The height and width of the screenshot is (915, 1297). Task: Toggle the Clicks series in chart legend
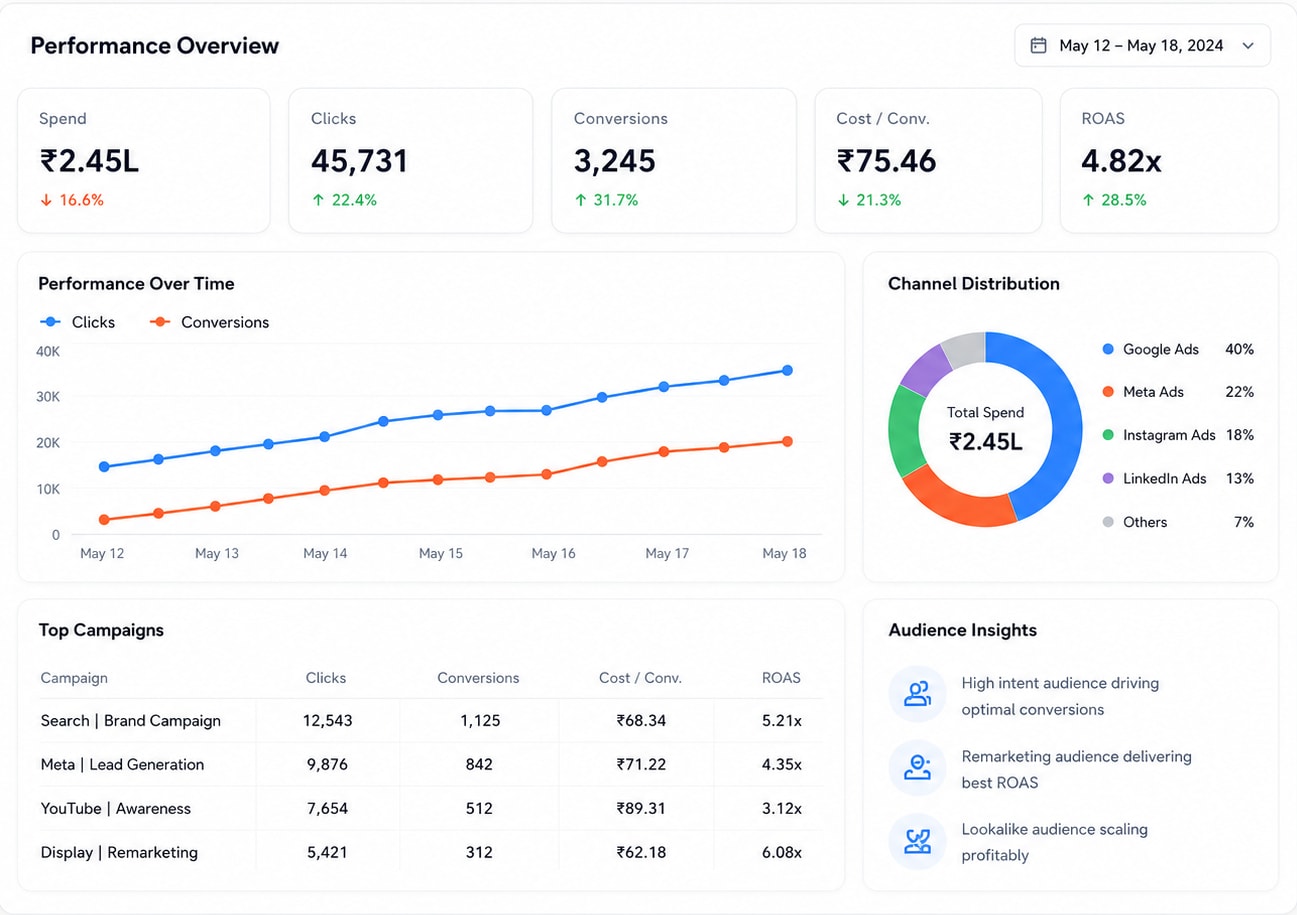(77, 322)
